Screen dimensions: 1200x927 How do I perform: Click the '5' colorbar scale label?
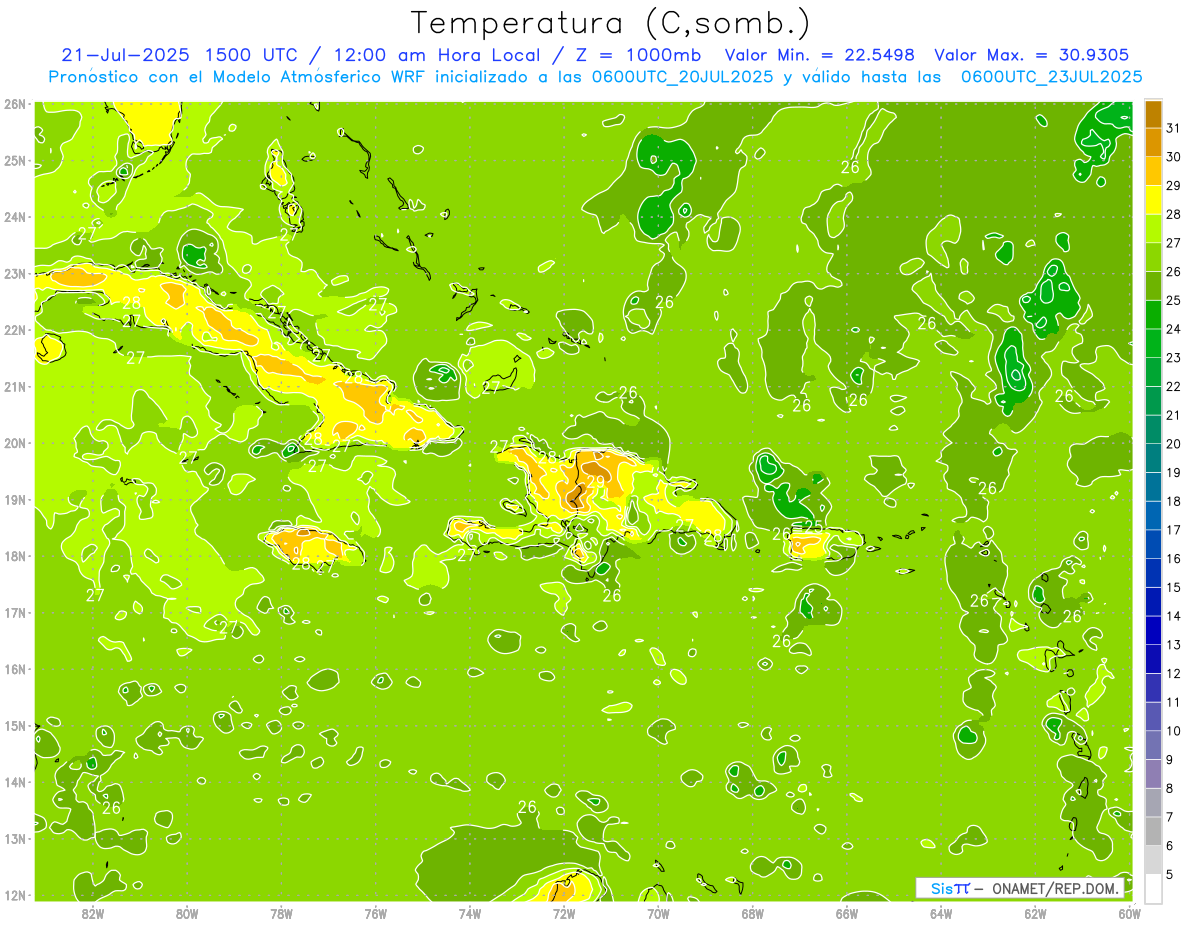click(1170, 875)
